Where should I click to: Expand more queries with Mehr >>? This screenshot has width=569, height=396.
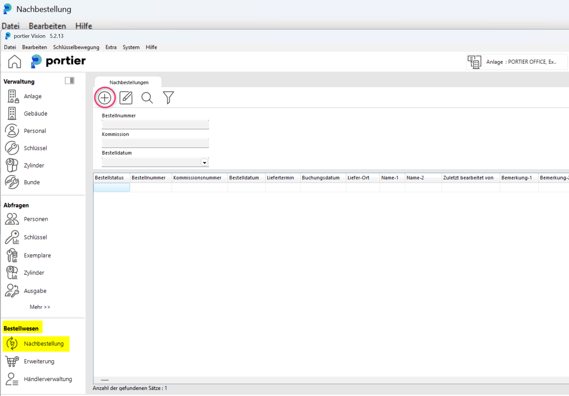pos(40,307)
